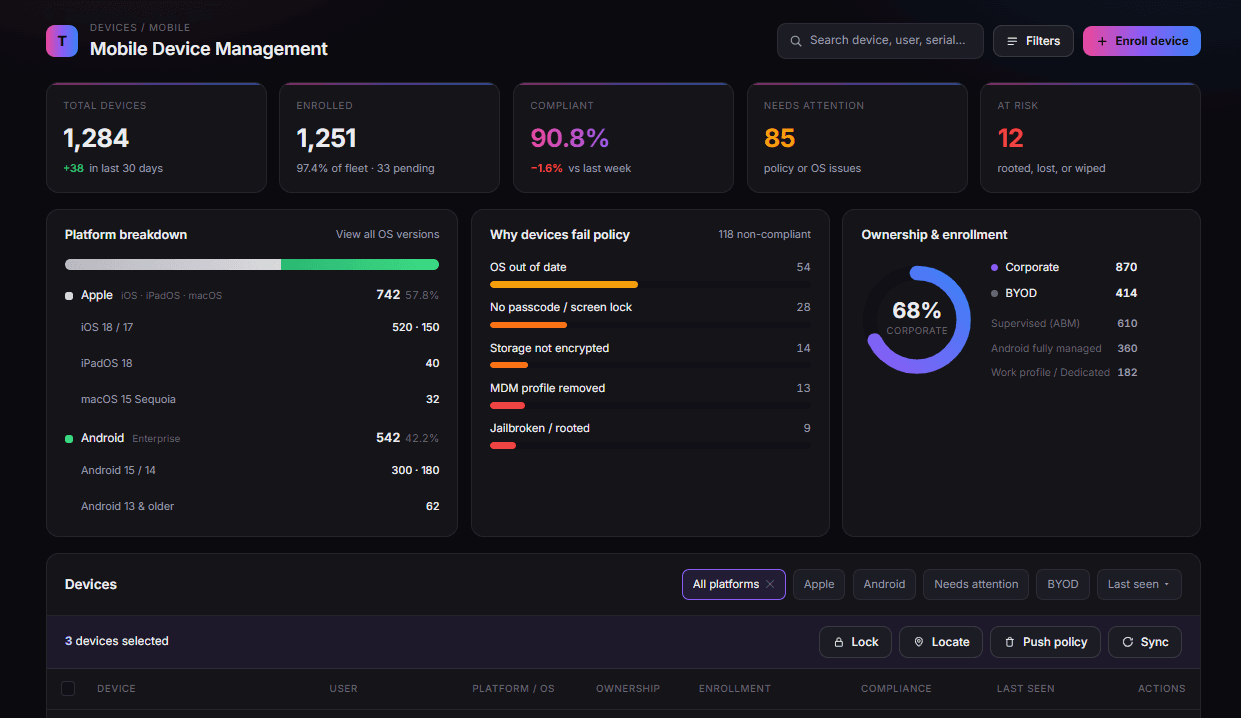Image resolution: width=1241 pixels, height=718 pixels.
Task: Tick the select-all devices checkbox
Action: [68, 688]
